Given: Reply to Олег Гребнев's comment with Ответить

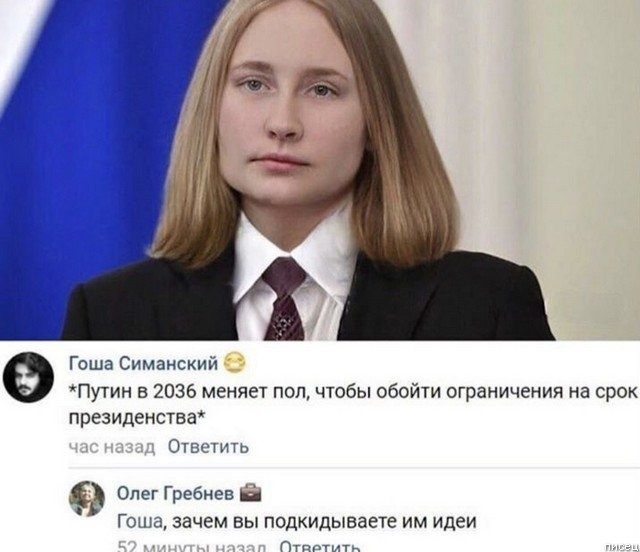Looking at the screenshot, I should tap(320, 546).
